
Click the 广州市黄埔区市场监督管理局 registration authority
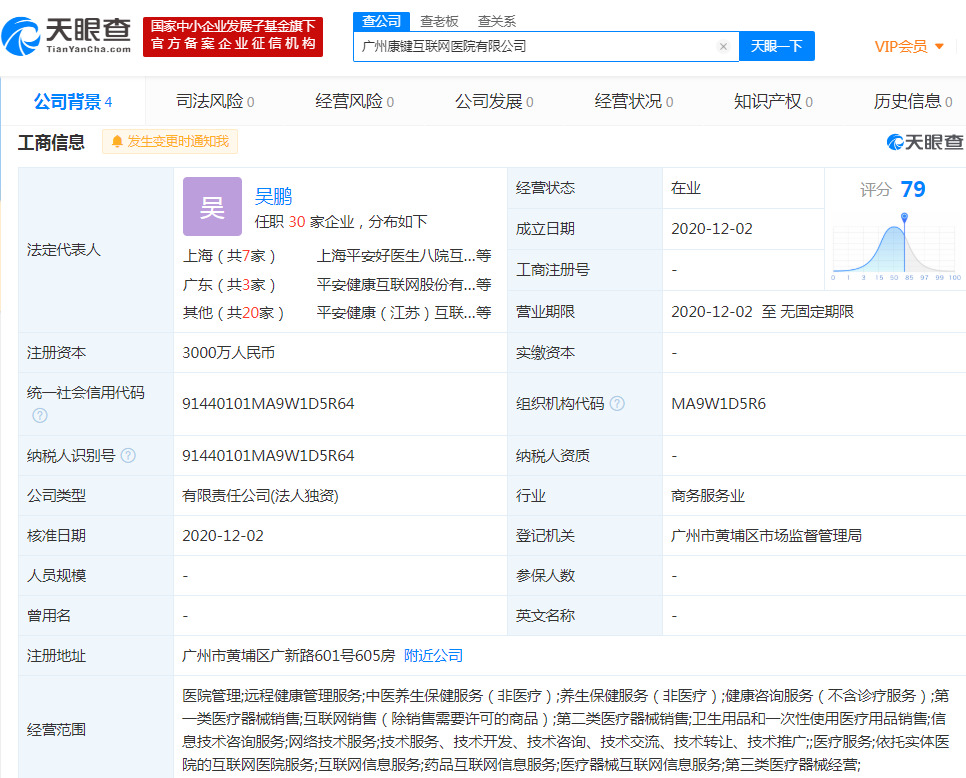coord(766,535)
